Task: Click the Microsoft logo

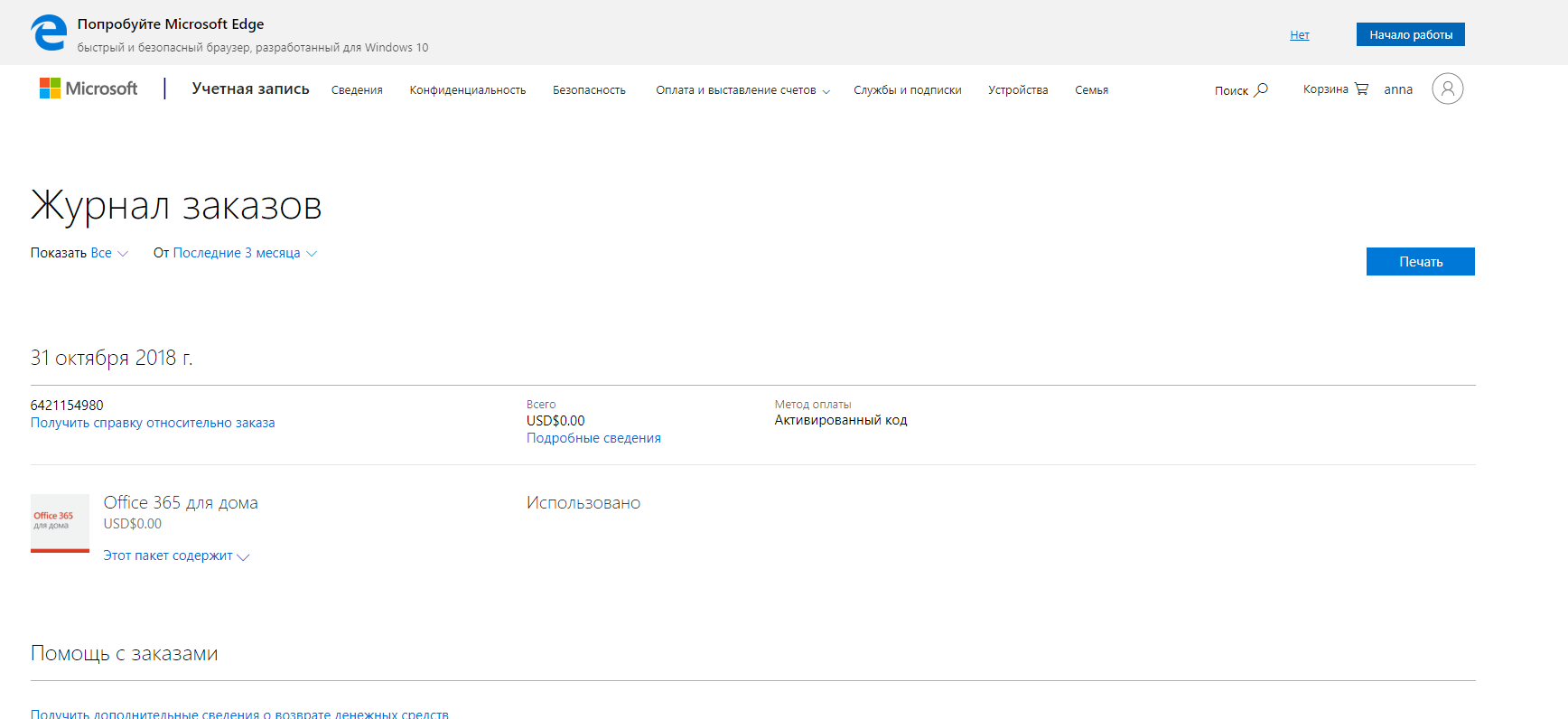Action: pyautogui.click(x=89, y=89)
